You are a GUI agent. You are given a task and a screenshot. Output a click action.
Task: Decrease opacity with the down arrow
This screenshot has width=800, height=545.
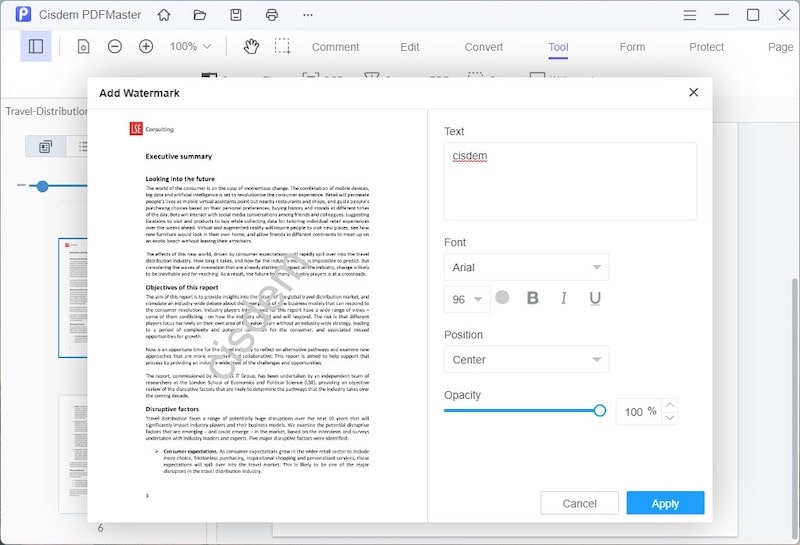point(669,418)
